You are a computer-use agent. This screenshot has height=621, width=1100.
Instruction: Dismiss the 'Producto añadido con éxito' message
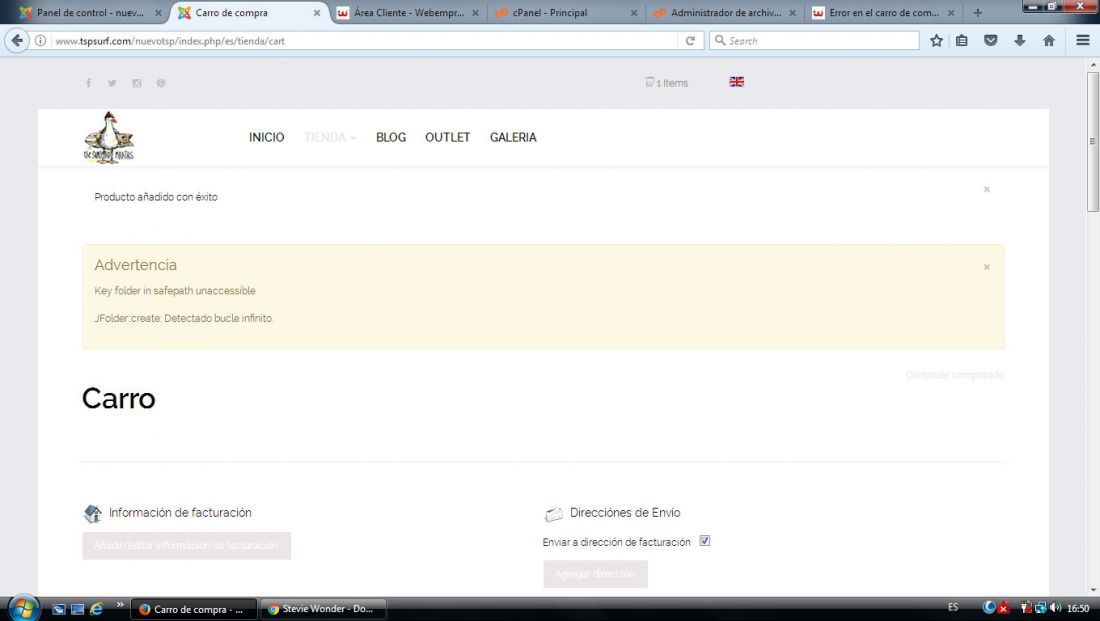(986, 189)
